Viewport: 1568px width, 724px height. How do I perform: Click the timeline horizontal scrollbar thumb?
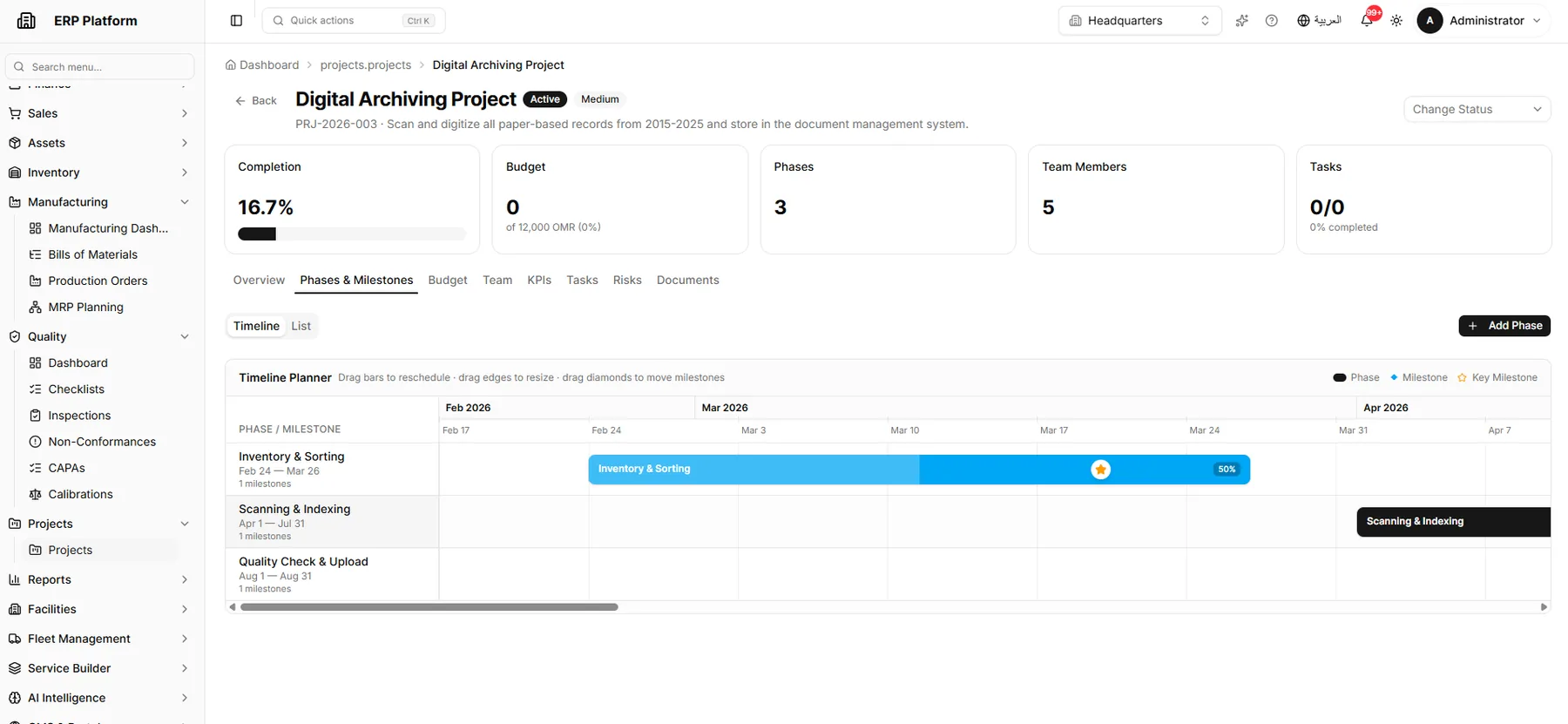coord(429,607)
